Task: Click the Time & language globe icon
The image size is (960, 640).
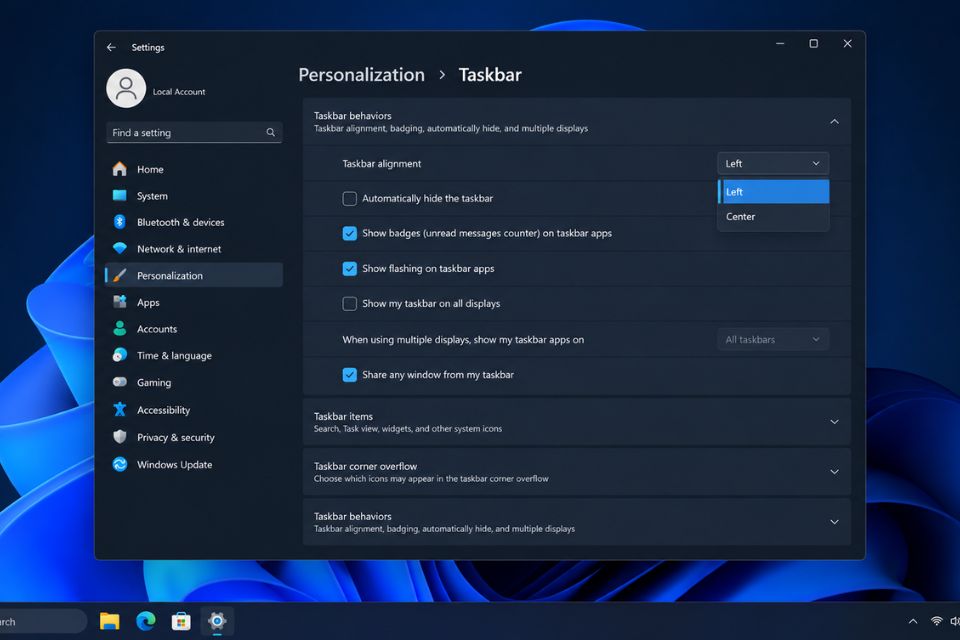Action: pos(120,355)
